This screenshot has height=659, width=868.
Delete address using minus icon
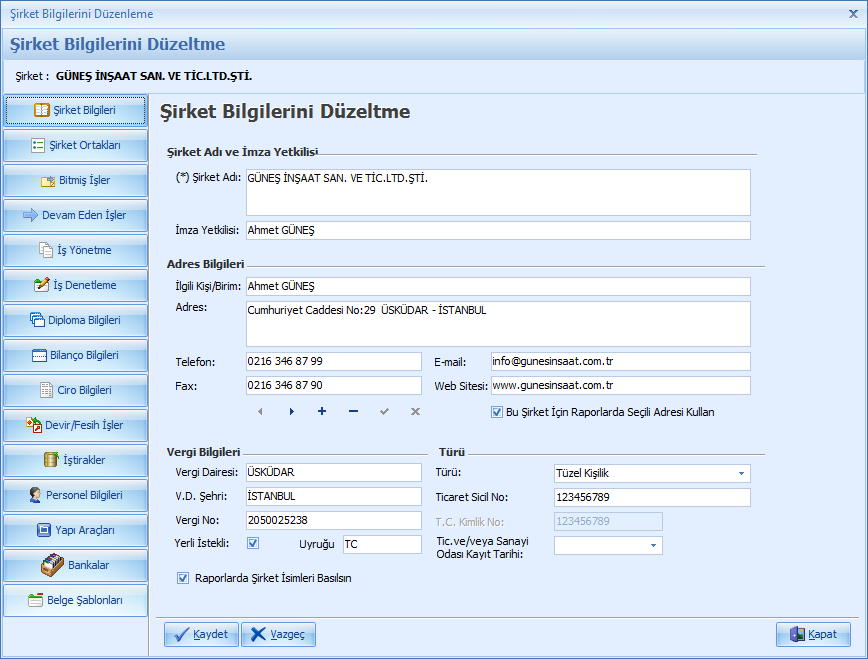(x=353, y=411)
